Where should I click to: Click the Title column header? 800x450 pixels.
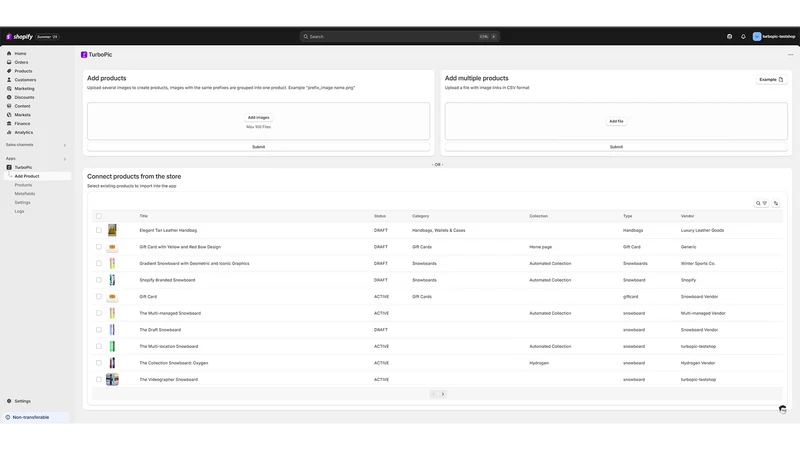tap(143, 216)
